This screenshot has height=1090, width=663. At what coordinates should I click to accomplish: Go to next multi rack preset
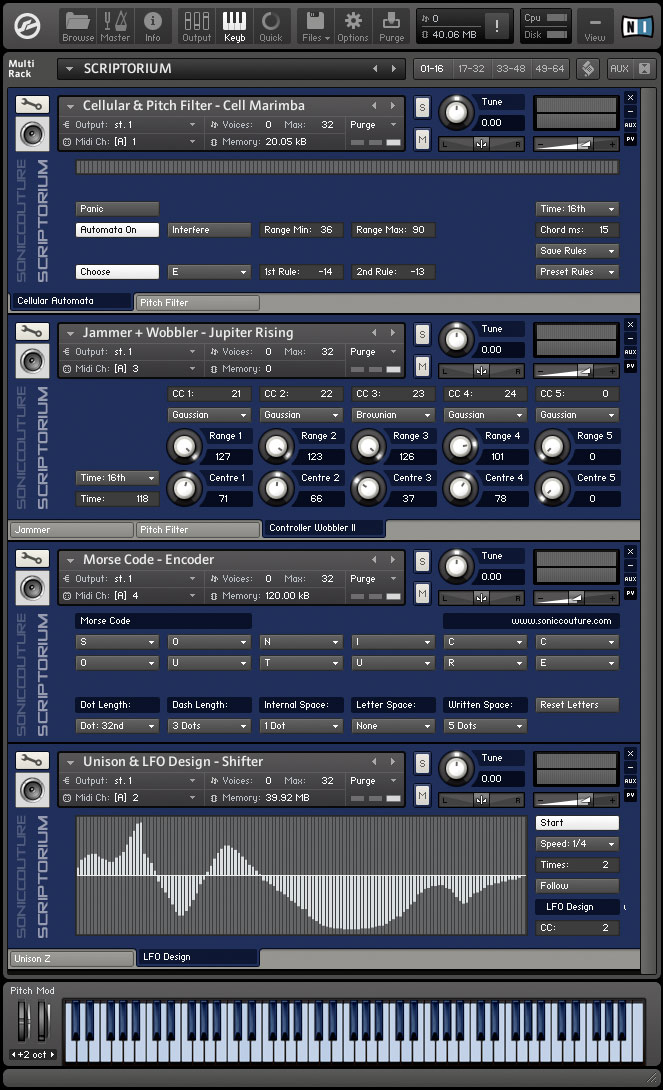pos(393,68)
